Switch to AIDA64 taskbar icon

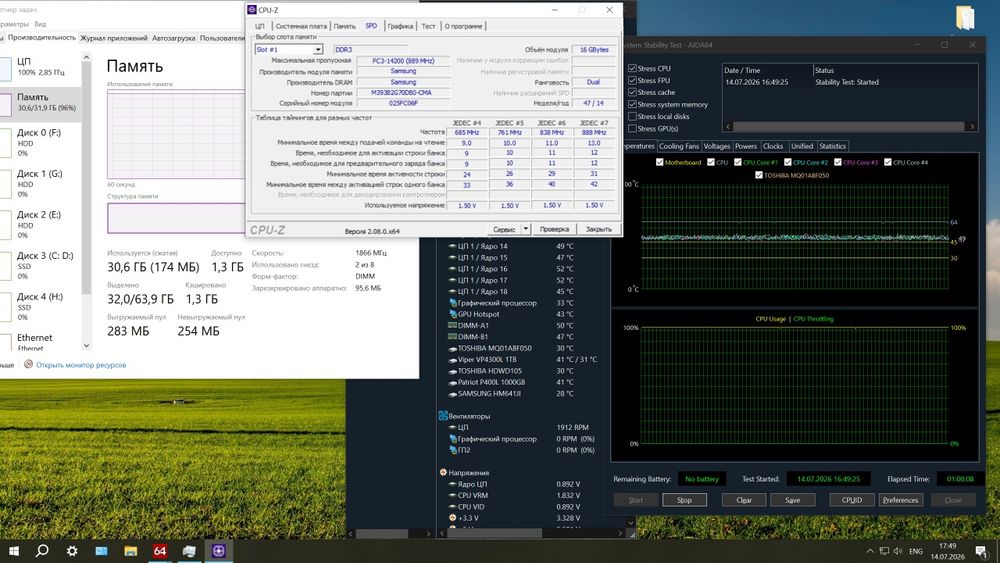point(159,551)
